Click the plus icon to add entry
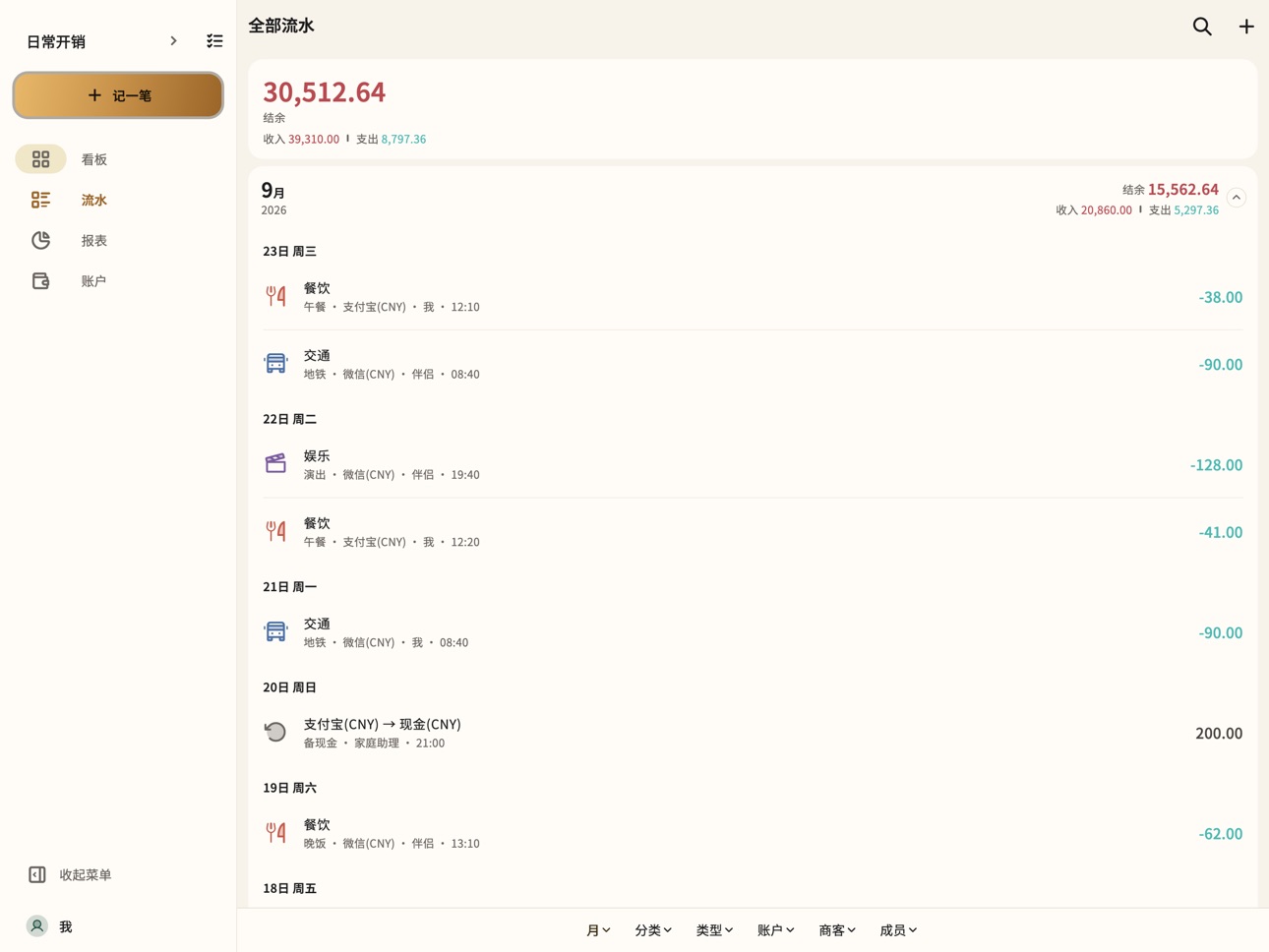 click(1246, 27)
